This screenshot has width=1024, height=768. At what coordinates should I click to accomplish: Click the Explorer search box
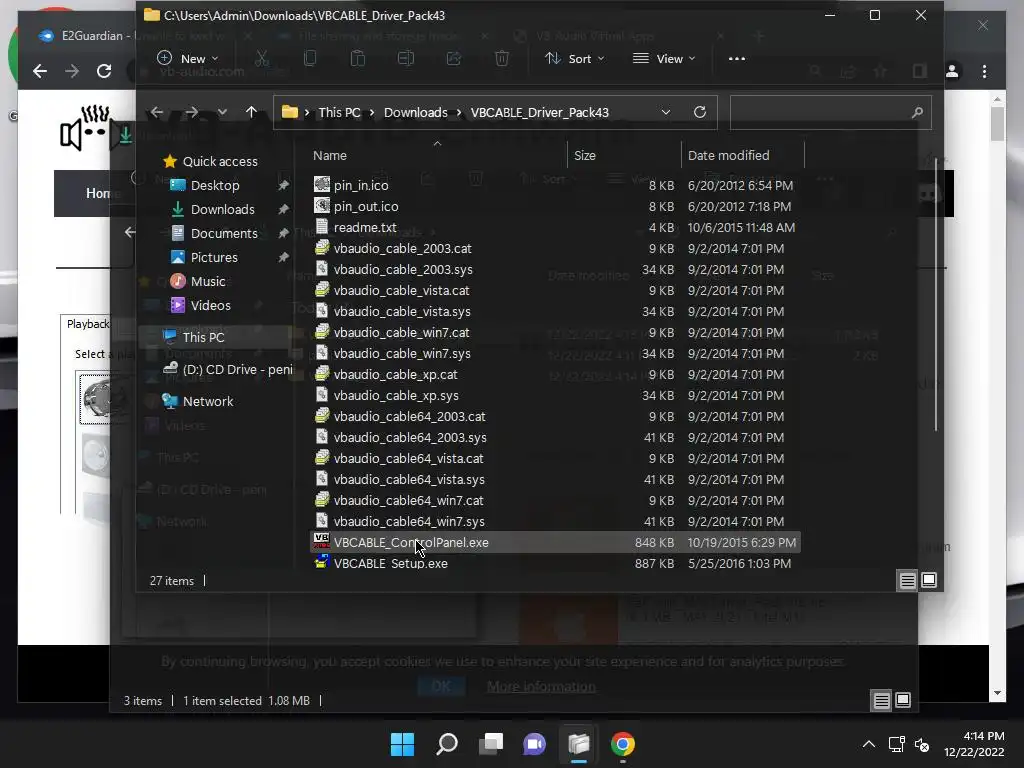(x=830, y=112)
